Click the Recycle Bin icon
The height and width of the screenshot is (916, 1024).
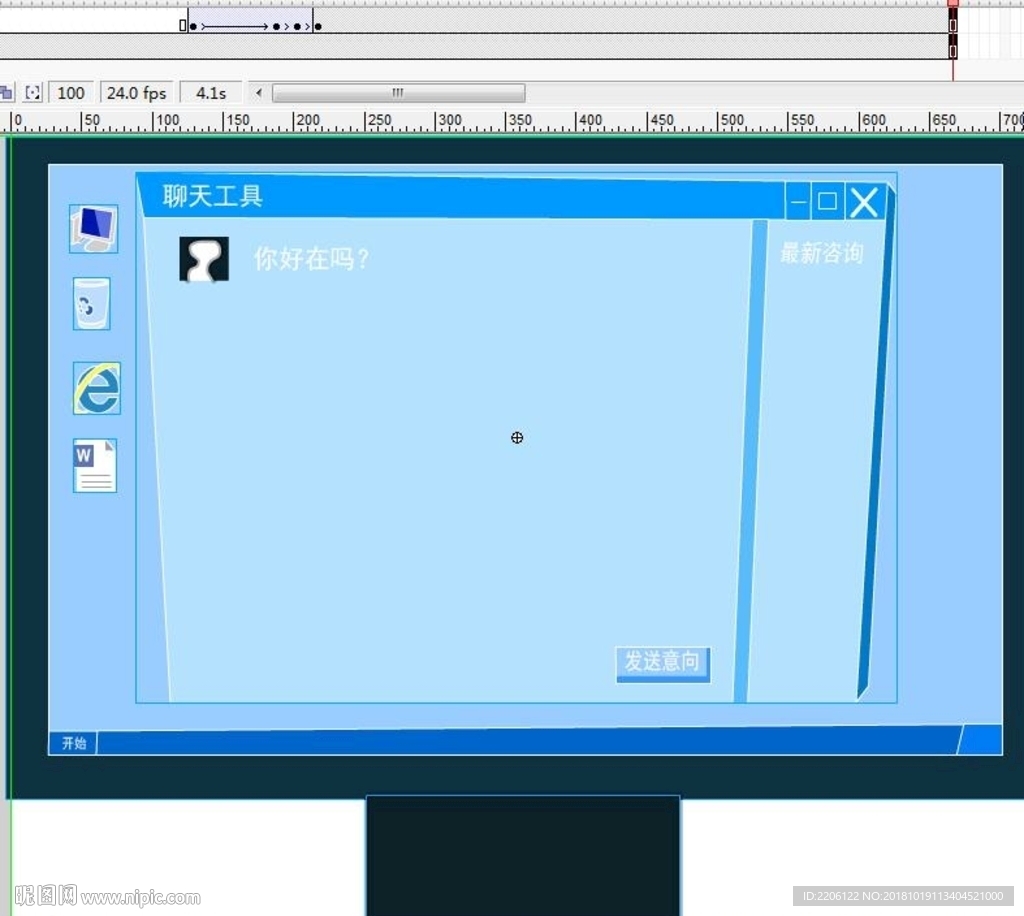(91, 304)
